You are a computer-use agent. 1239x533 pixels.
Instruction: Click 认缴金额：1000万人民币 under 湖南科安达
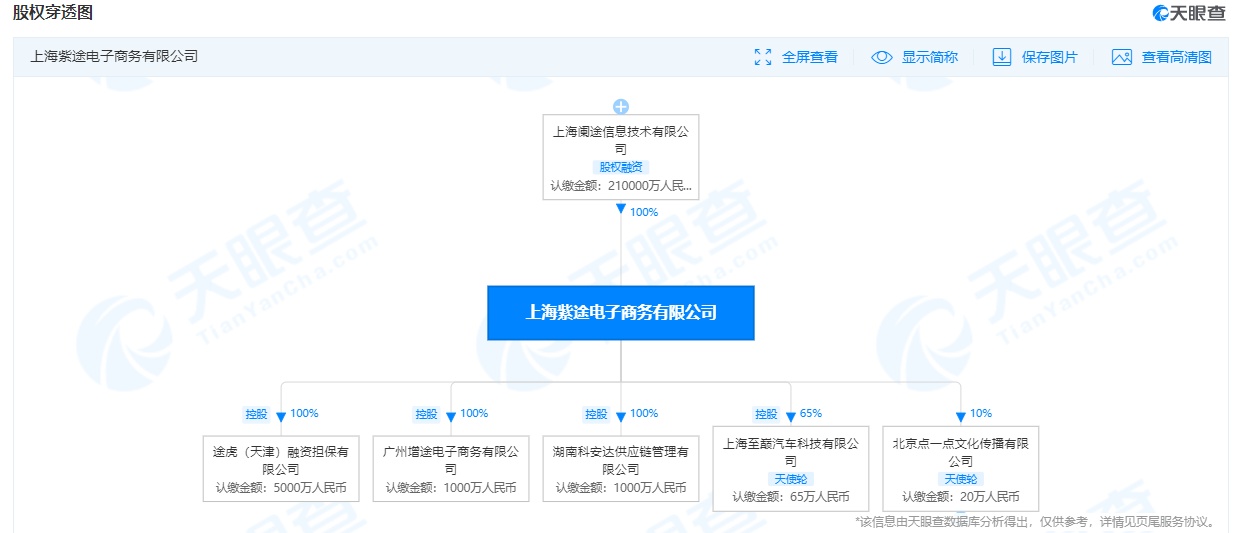coord(621,488)
